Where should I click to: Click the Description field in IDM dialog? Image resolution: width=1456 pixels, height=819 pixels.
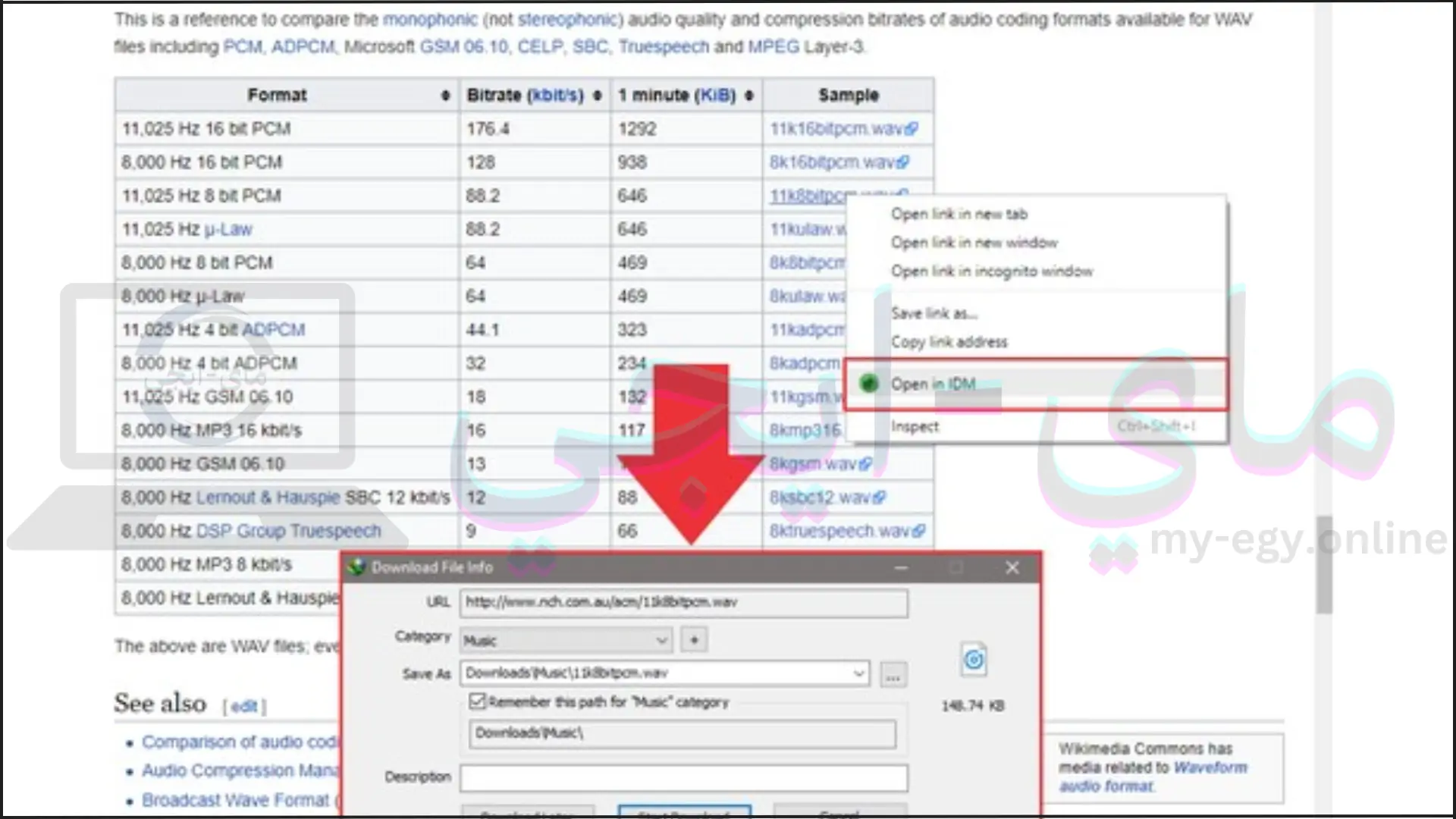point(683,777)
